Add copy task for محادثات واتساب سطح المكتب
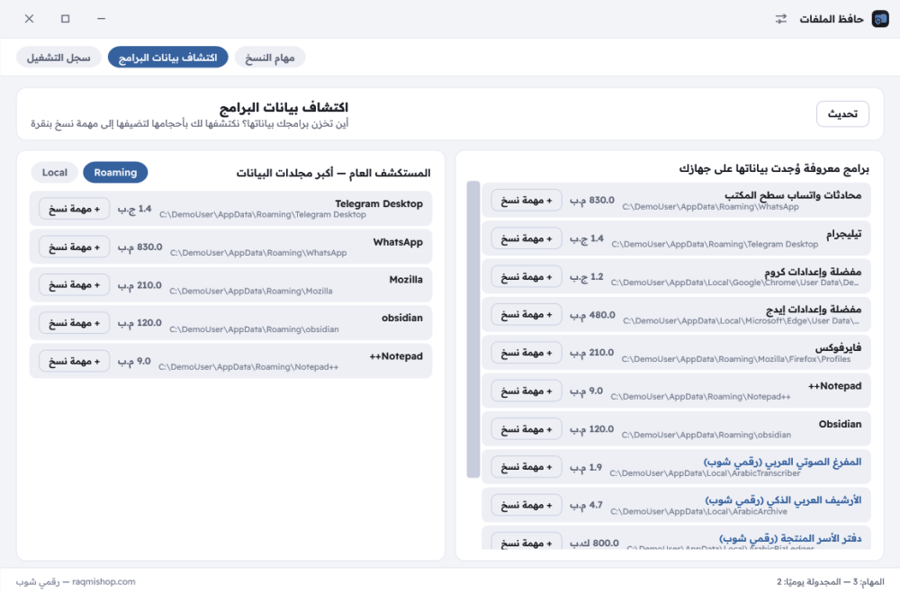This screenshot has width=900, height=594. (x=526, y=200)
